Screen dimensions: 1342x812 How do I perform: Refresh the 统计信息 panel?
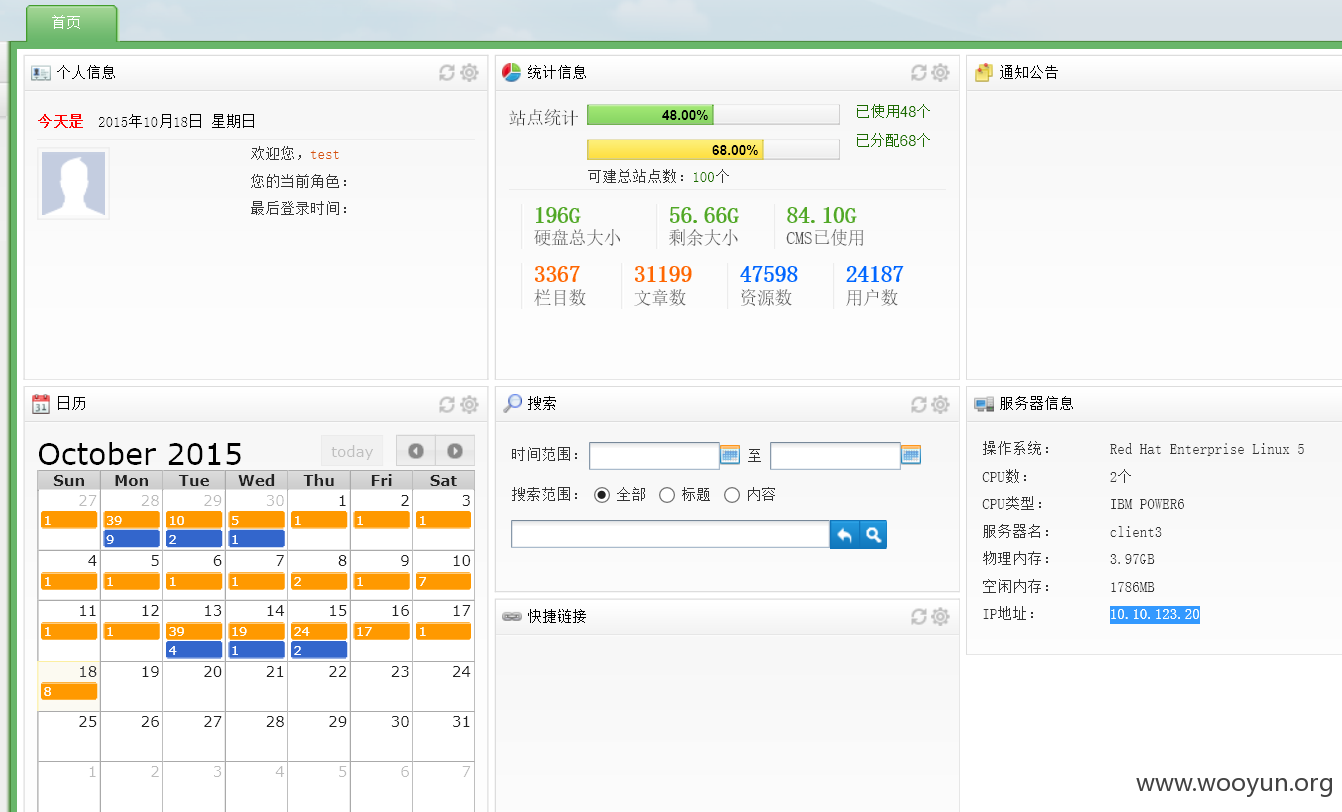click(x=918, y=72)
